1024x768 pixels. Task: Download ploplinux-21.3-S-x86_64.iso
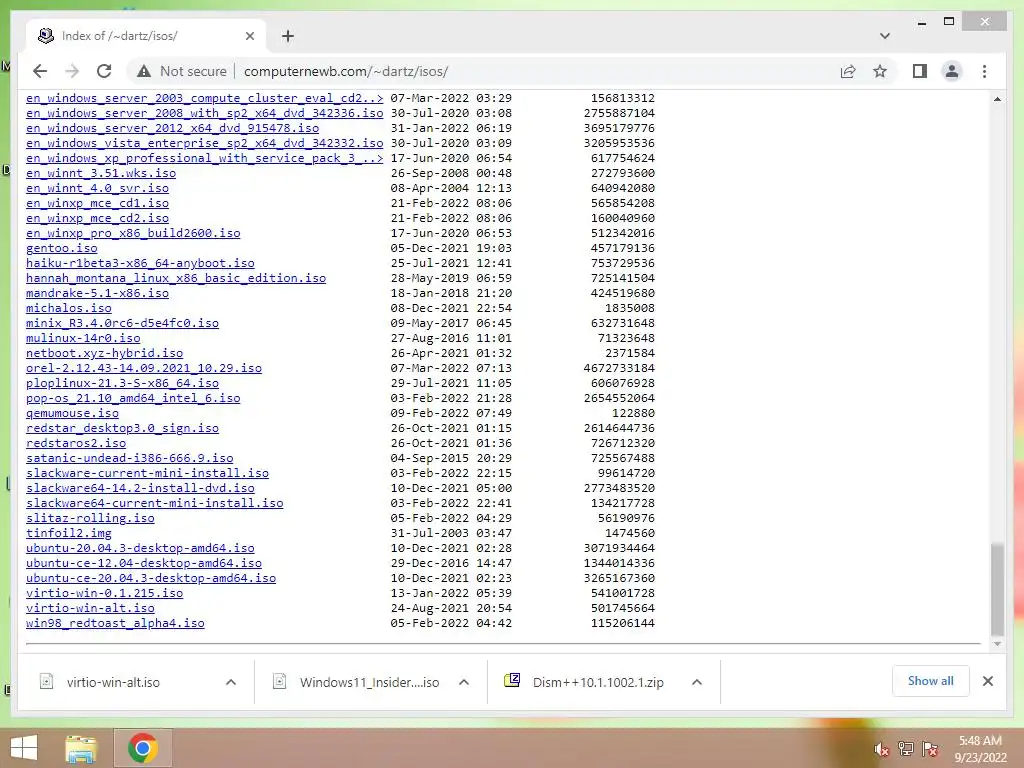(x=122, y=383)
